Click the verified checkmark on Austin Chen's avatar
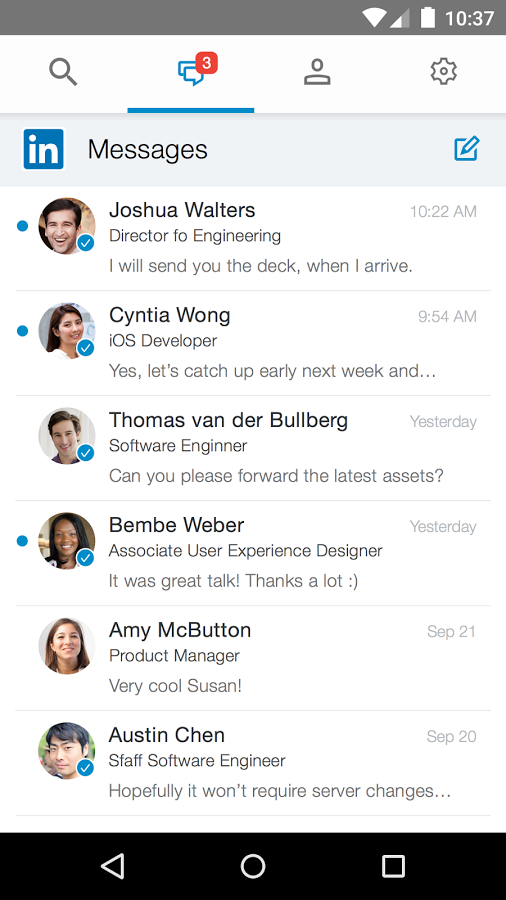 tap(85, 768)
